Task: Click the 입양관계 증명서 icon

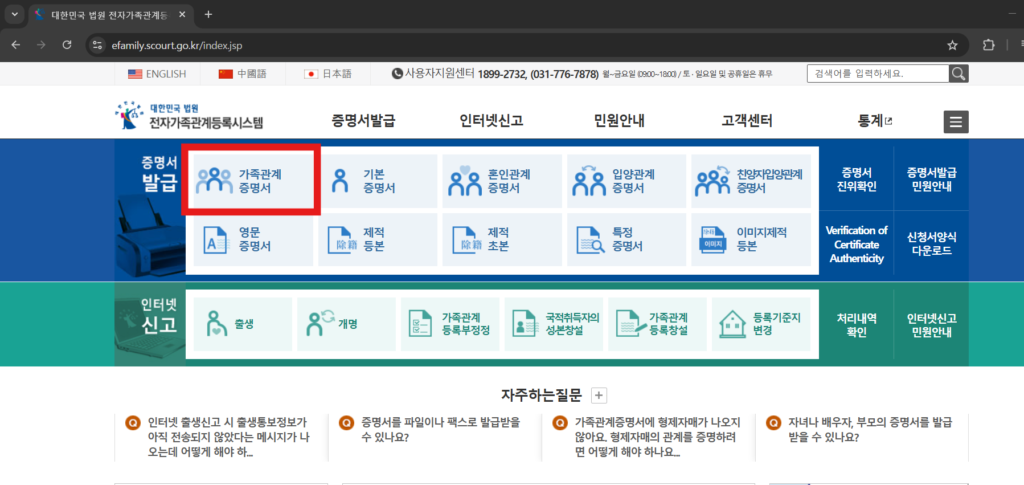Action: [588, 181]
